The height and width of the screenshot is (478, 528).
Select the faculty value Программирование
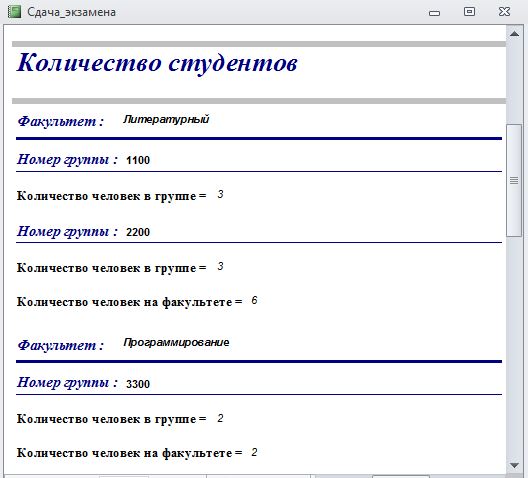click(176, 342)
